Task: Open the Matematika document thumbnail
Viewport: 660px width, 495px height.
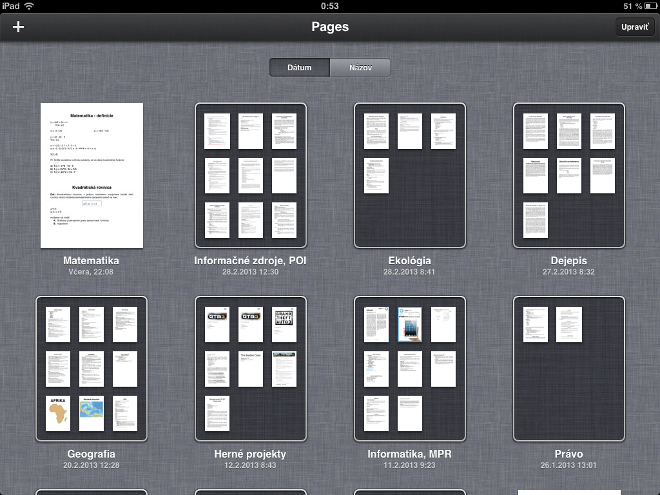Action: click(x=92, y=176)
